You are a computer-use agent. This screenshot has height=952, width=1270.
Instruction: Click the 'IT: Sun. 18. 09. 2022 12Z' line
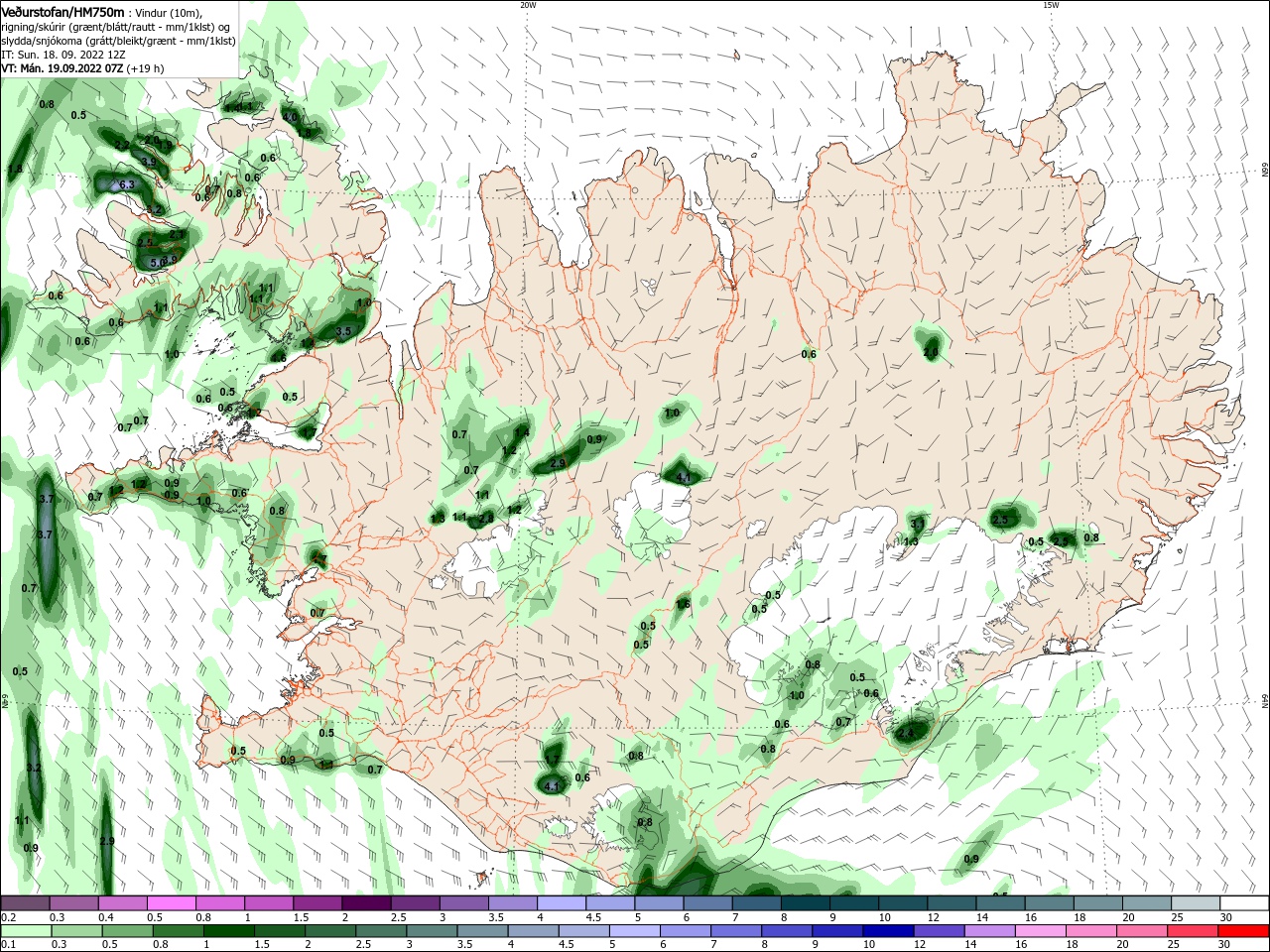click(x=63, y=55)
